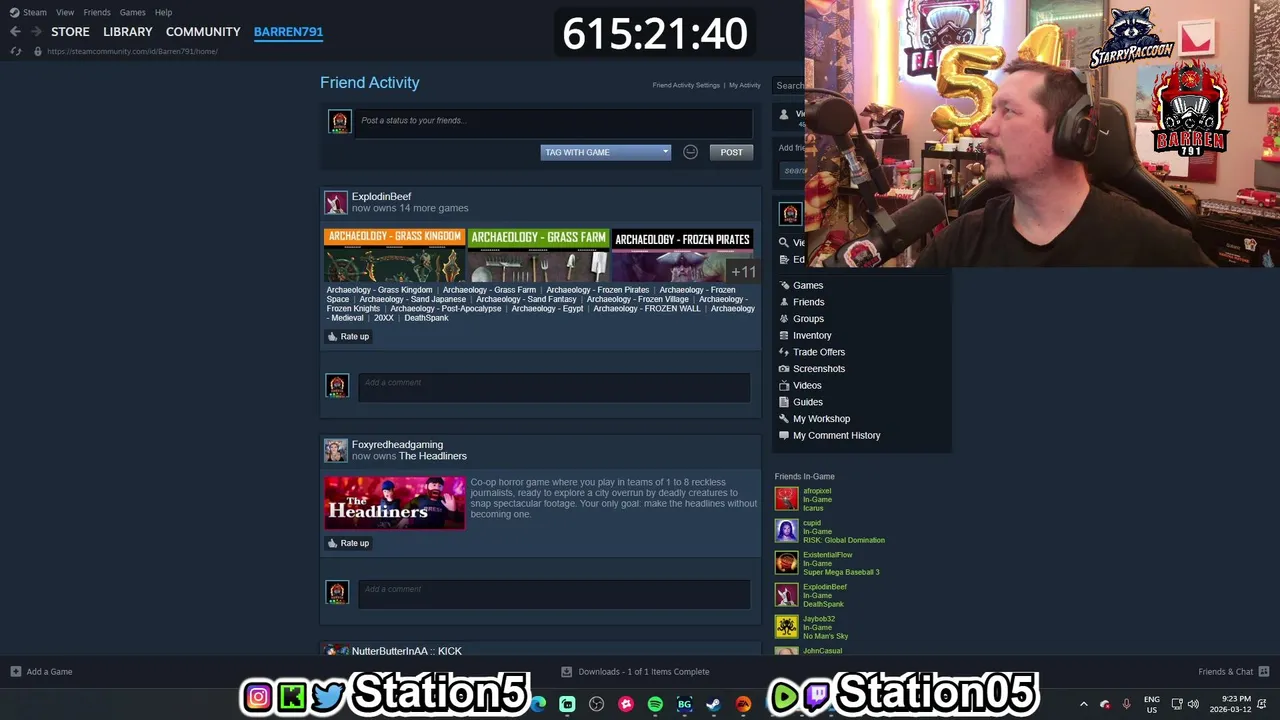
Task: Click Add a Game plus icon
Action: click(16, 672)
